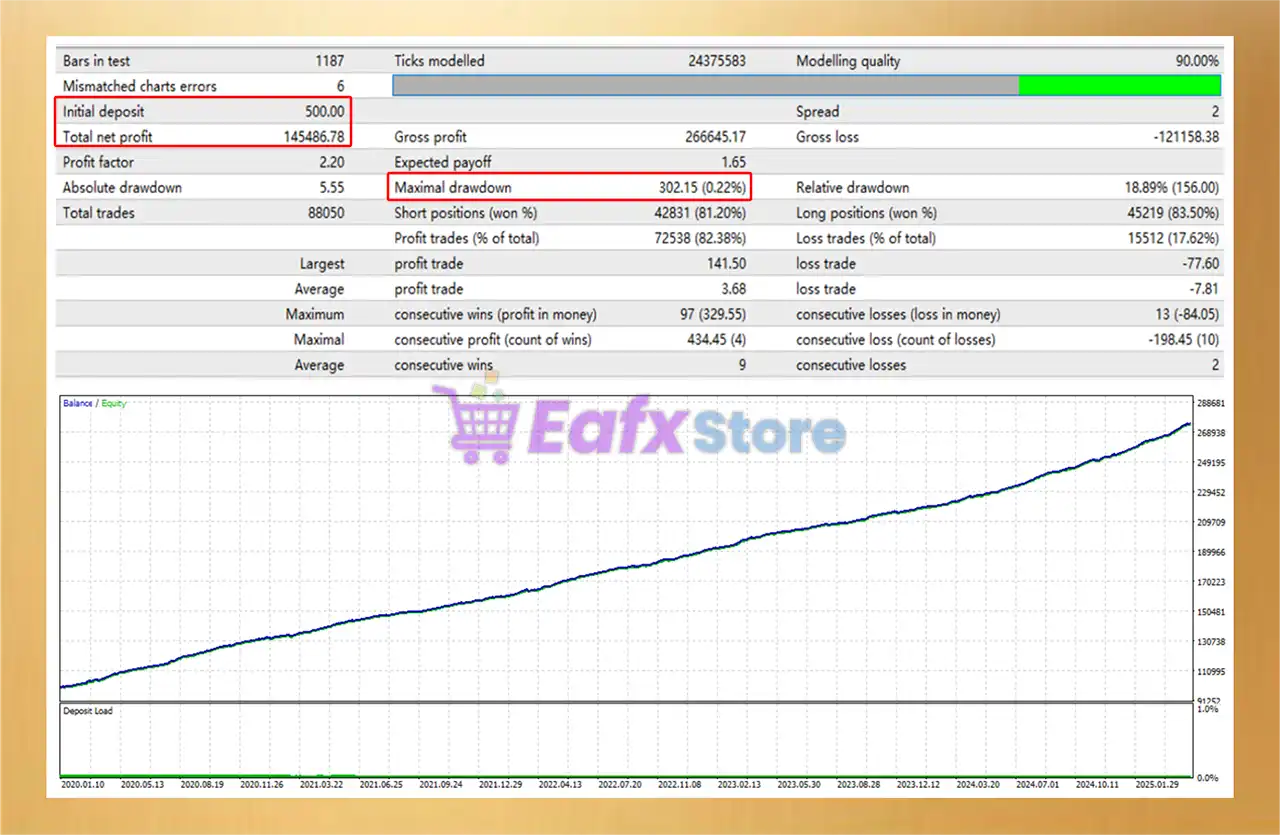The height and width of the screenshot is (835, 1280).
Task: Select the average loss trade value -7.81
Action: pos(1203,289)
